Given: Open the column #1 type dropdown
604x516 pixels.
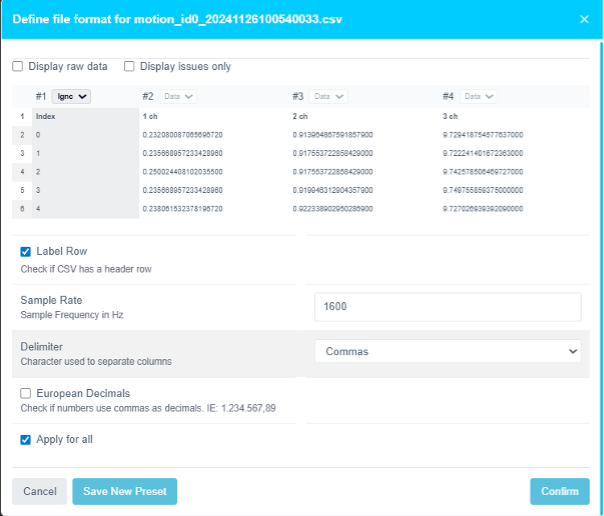Looking at the screenshot, I should tap(71, 96).
